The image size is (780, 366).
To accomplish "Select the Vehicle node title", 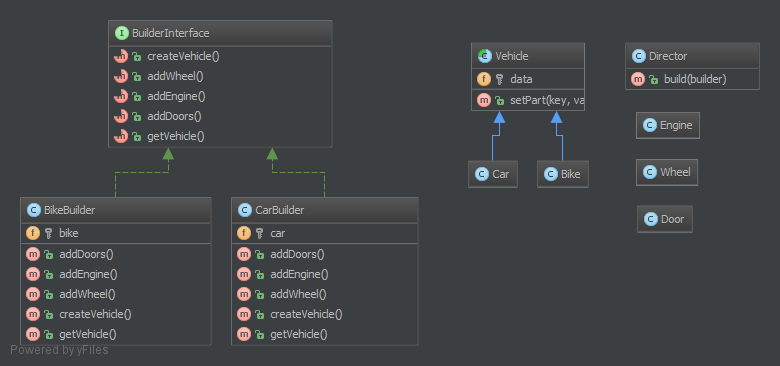I will click(x=511, y=56).
